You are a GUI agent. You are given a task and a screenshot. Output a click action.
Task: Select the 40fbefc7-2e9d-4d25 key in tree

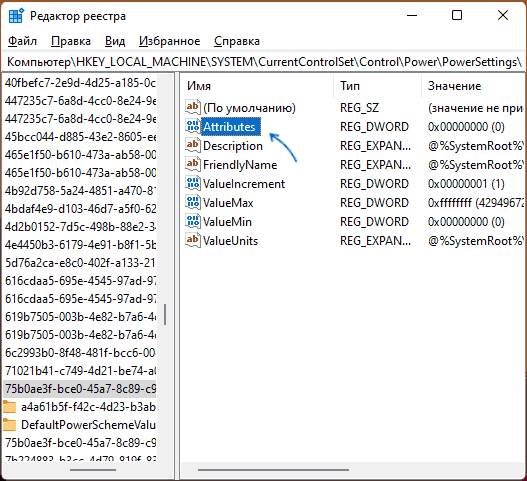click(x=80, y=83)
